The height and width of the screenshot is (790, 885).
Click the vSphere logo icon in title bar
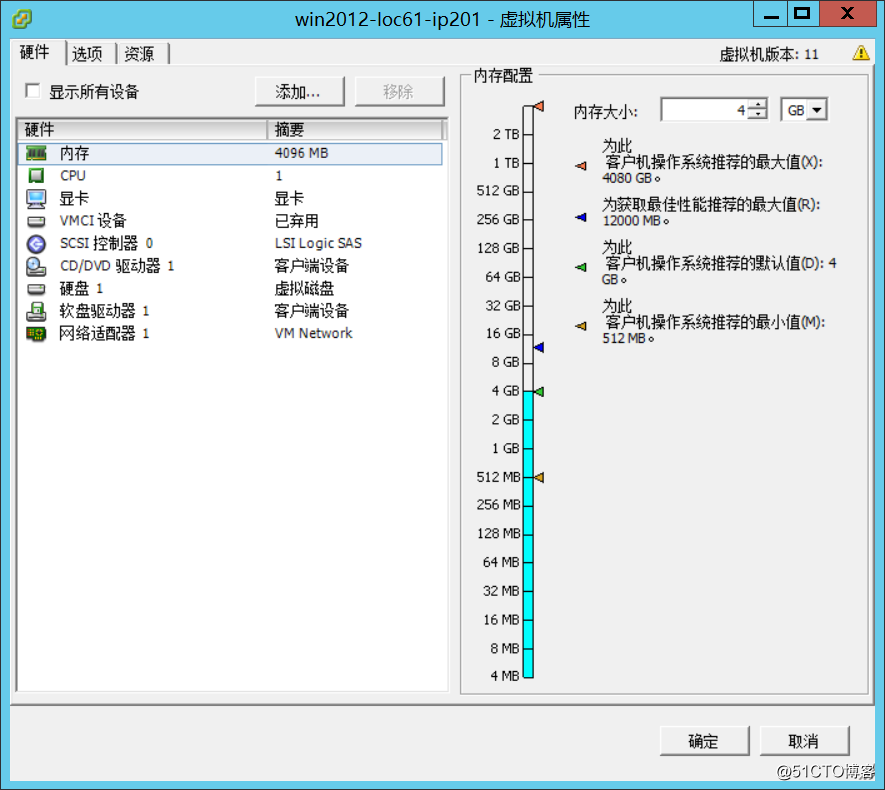point(22,19)
